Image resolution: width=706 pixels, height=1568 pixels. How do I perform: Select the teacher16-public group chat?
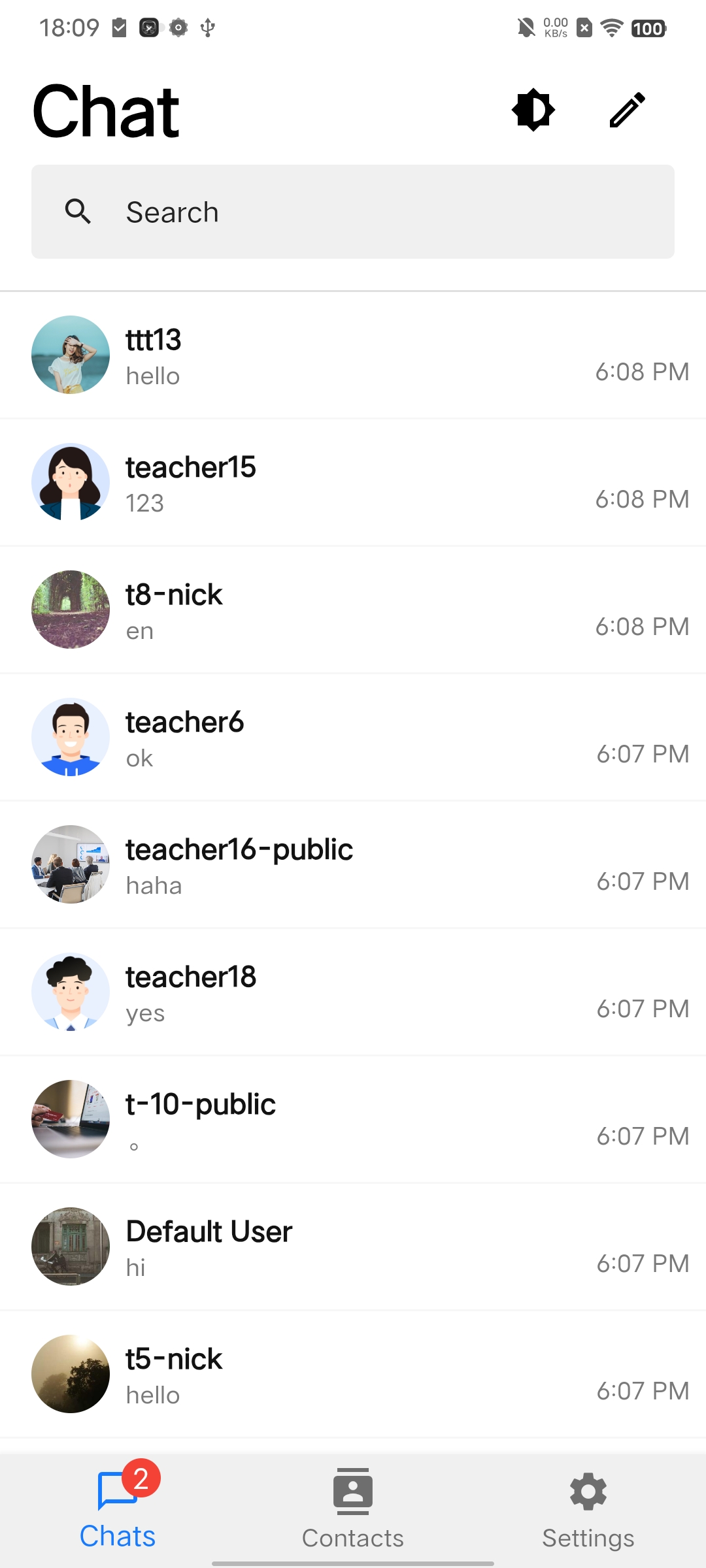pyautogui.click(x=353, y=864)
